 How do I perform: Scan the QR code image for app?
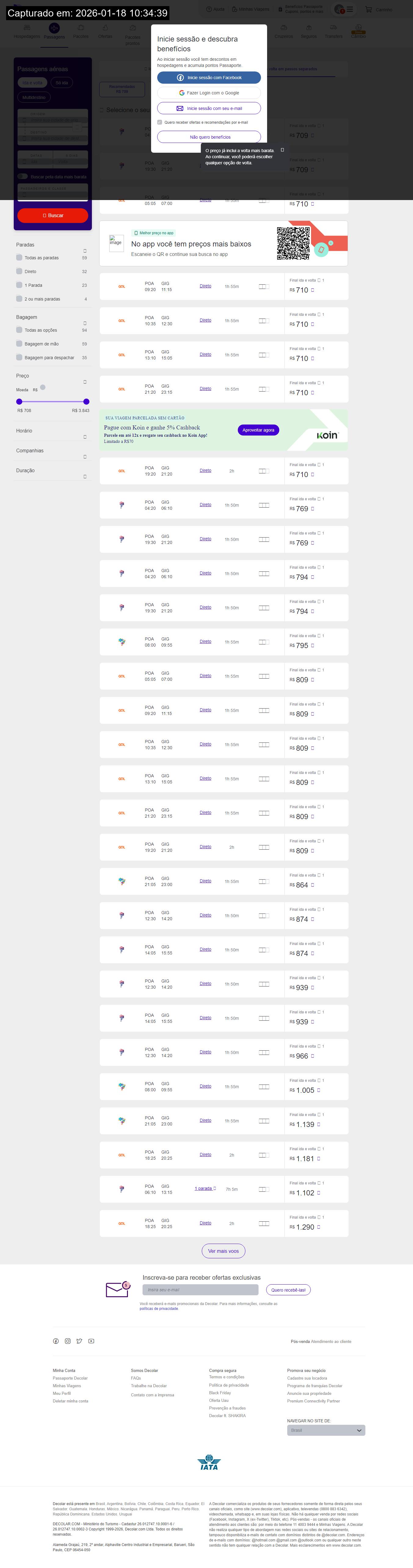[293, 243]
